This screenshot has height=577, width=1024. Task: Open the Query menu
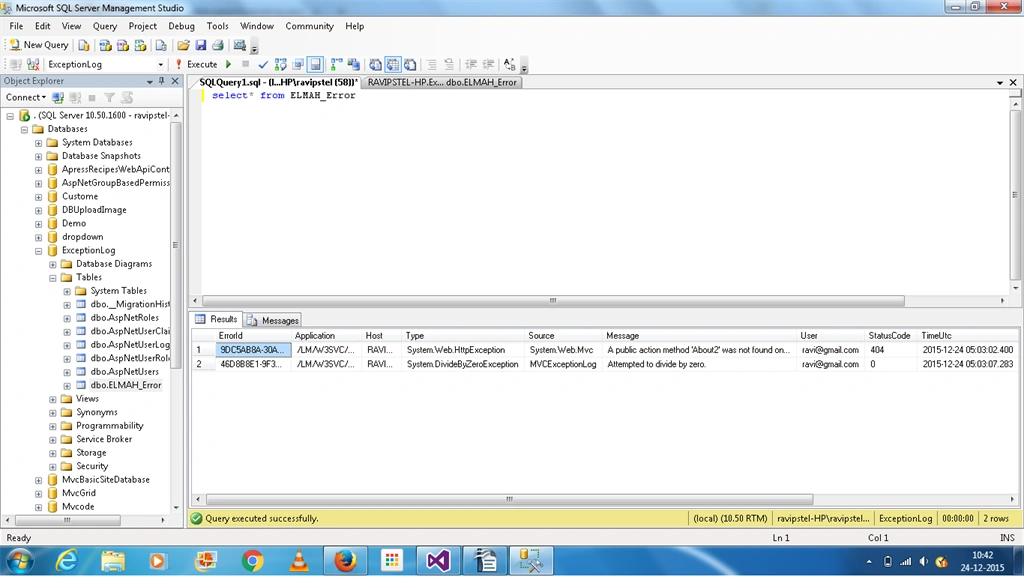(x=104, y=26)
